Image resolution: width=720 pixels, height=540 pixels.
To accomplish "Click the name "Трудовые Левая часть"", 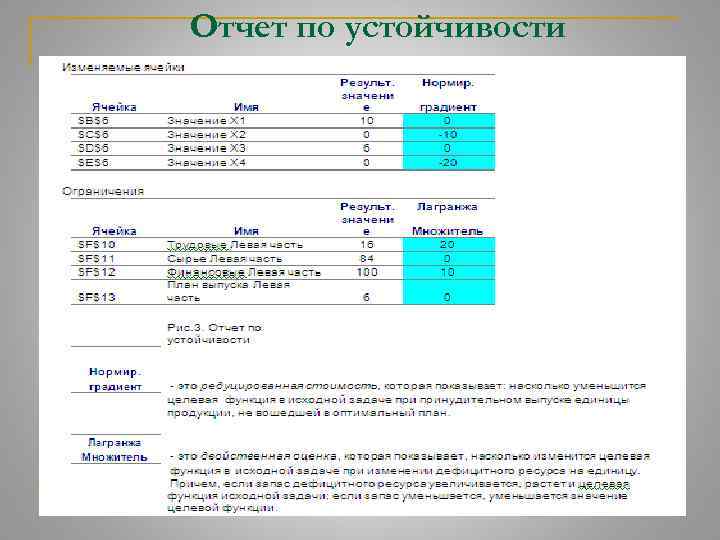I will 235,245.
